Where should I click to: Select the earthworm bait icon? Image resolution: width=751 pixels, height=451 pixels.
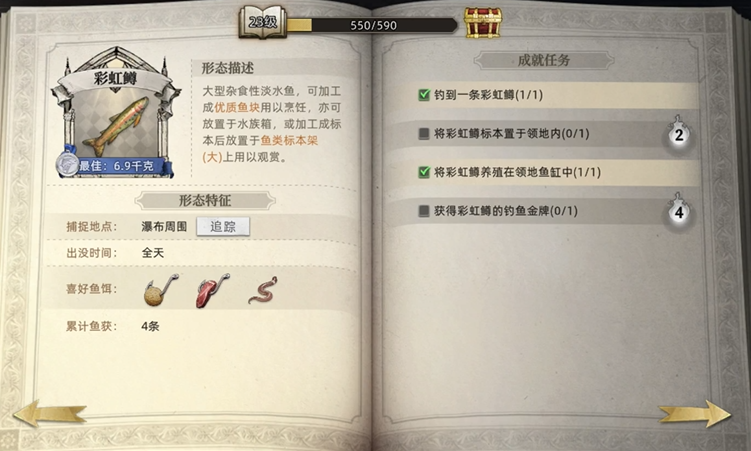[x=263, y=290]
